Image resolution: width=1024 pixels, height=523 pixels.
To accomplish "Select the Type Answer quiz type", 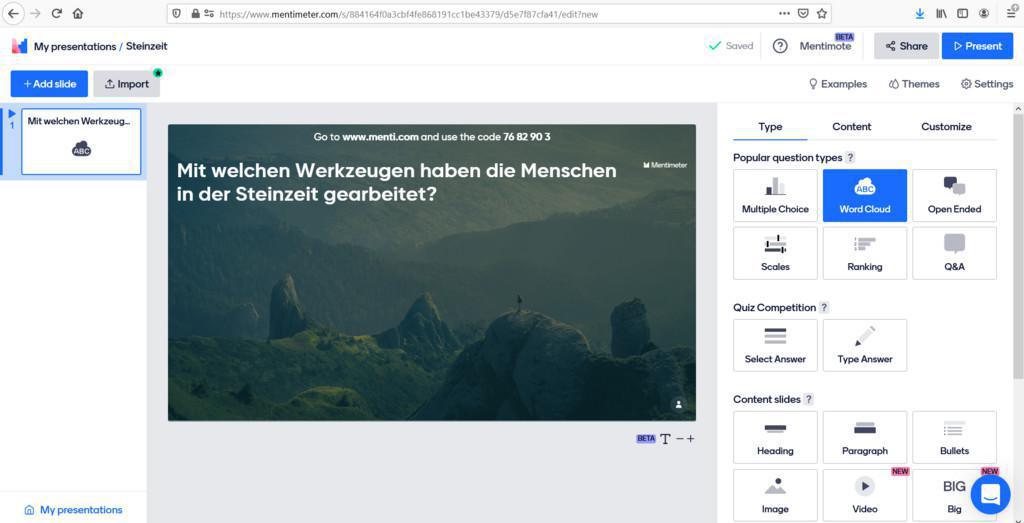I will pos(865,345).
